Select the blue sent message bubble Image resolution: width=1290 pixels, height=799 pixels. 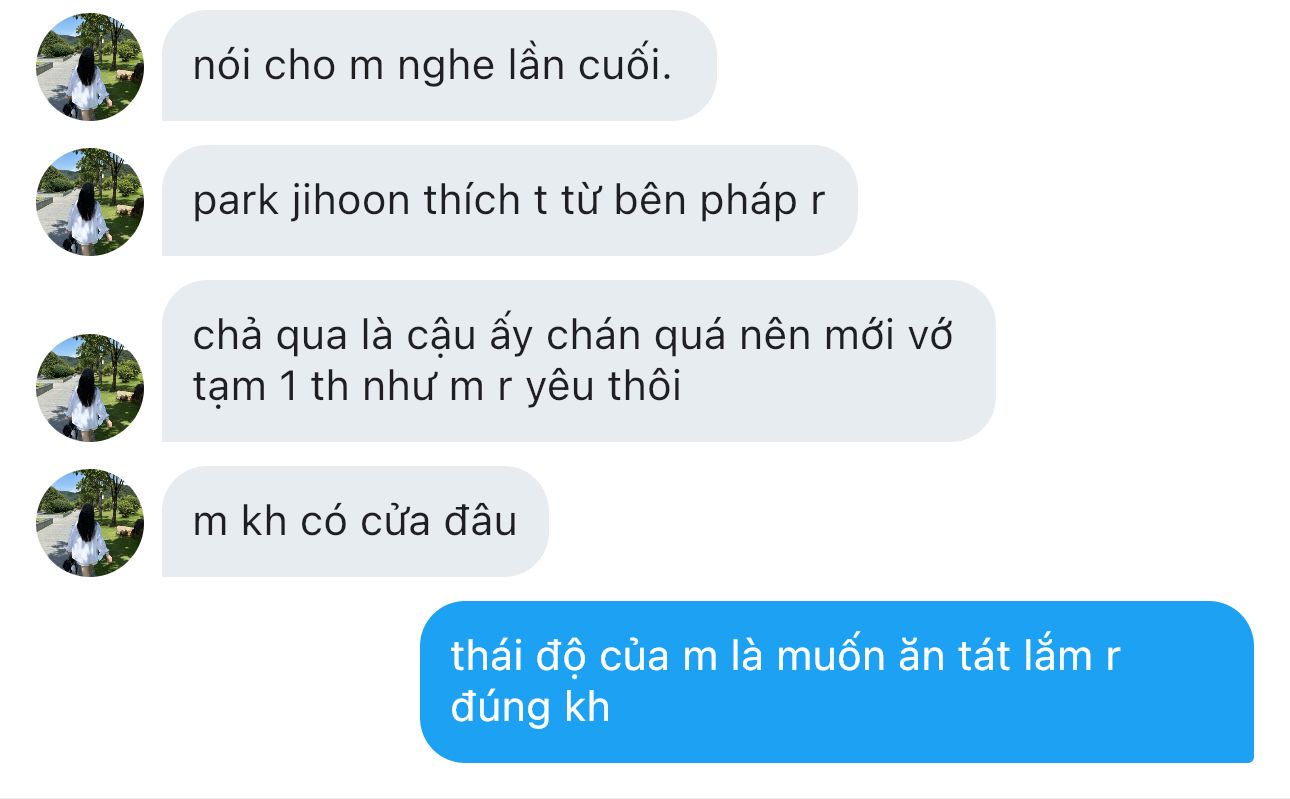[837, 682]
